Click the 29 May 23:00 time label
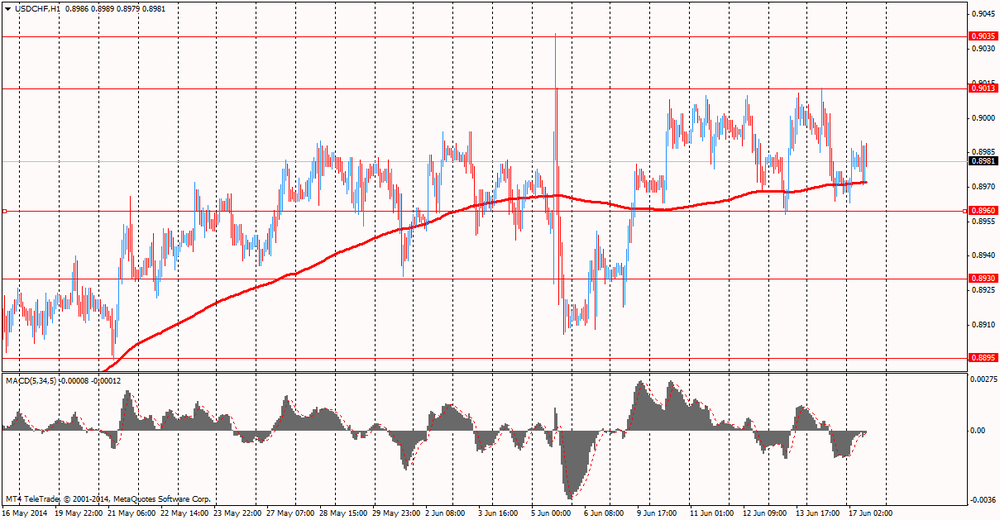 395,513
